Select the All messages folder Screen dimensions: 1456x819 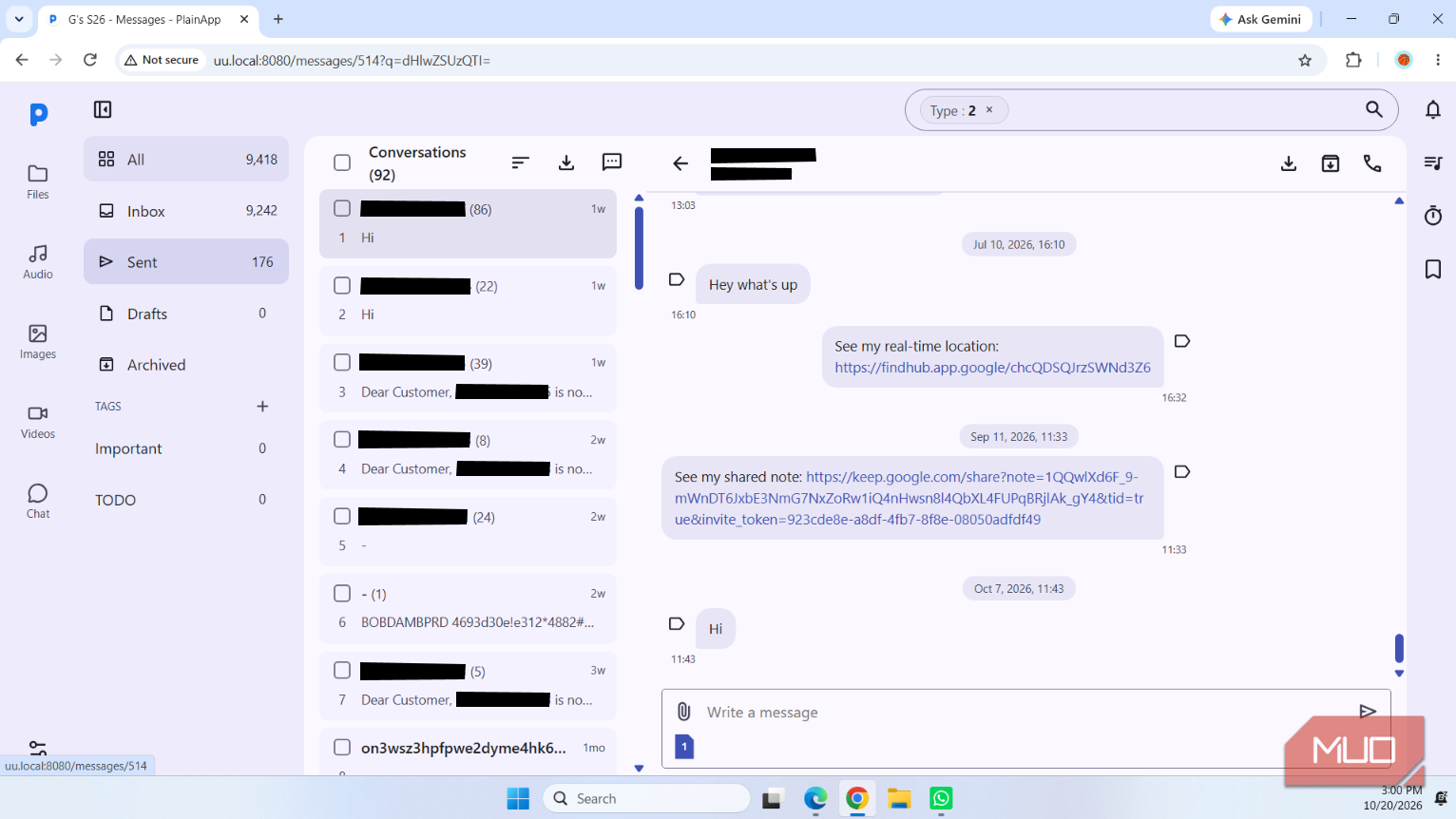pyautogui.click(x=186, y=159)
